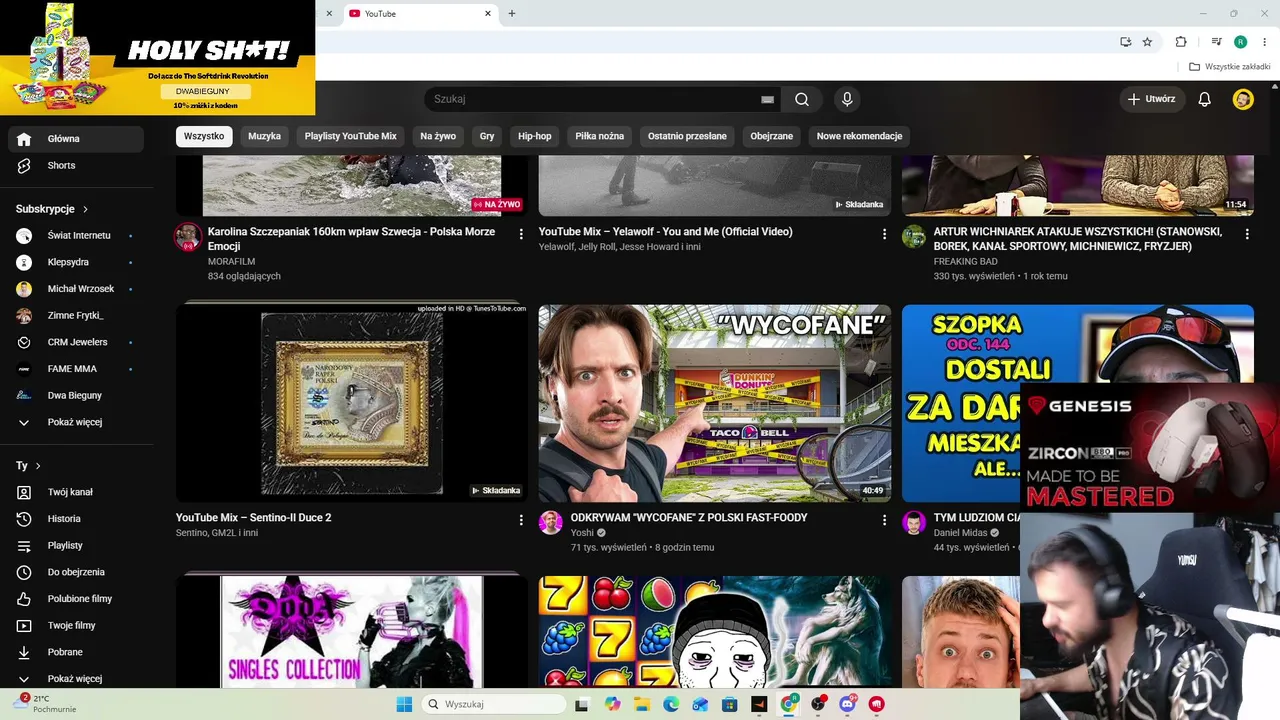1280x720 pixels.
Task: Open the FAME MMA subscription channel
Action: click(76, 369)
